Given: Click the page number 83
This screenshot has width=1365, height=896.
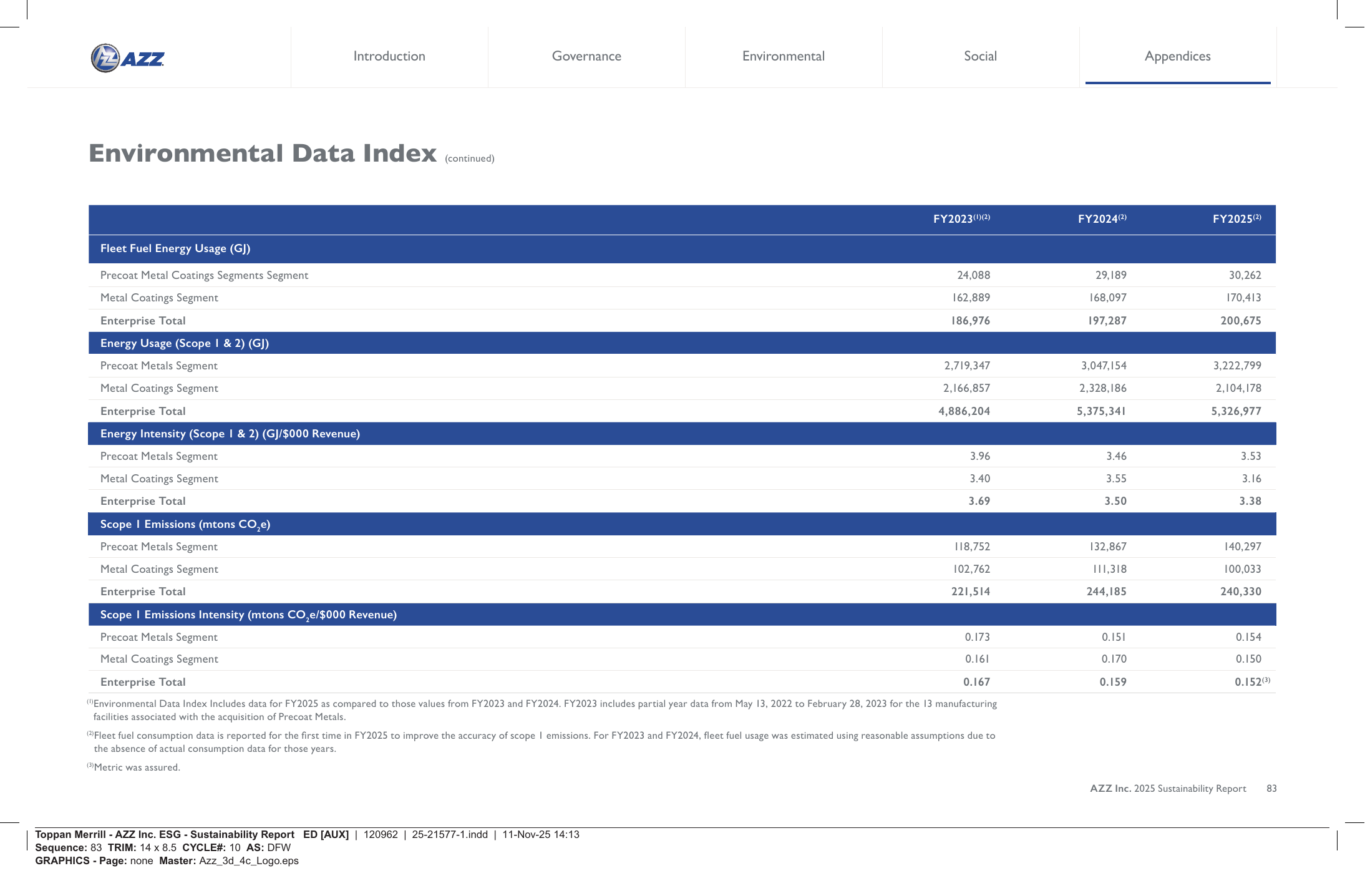Looking at the screenshot, I should point(1271,789).
